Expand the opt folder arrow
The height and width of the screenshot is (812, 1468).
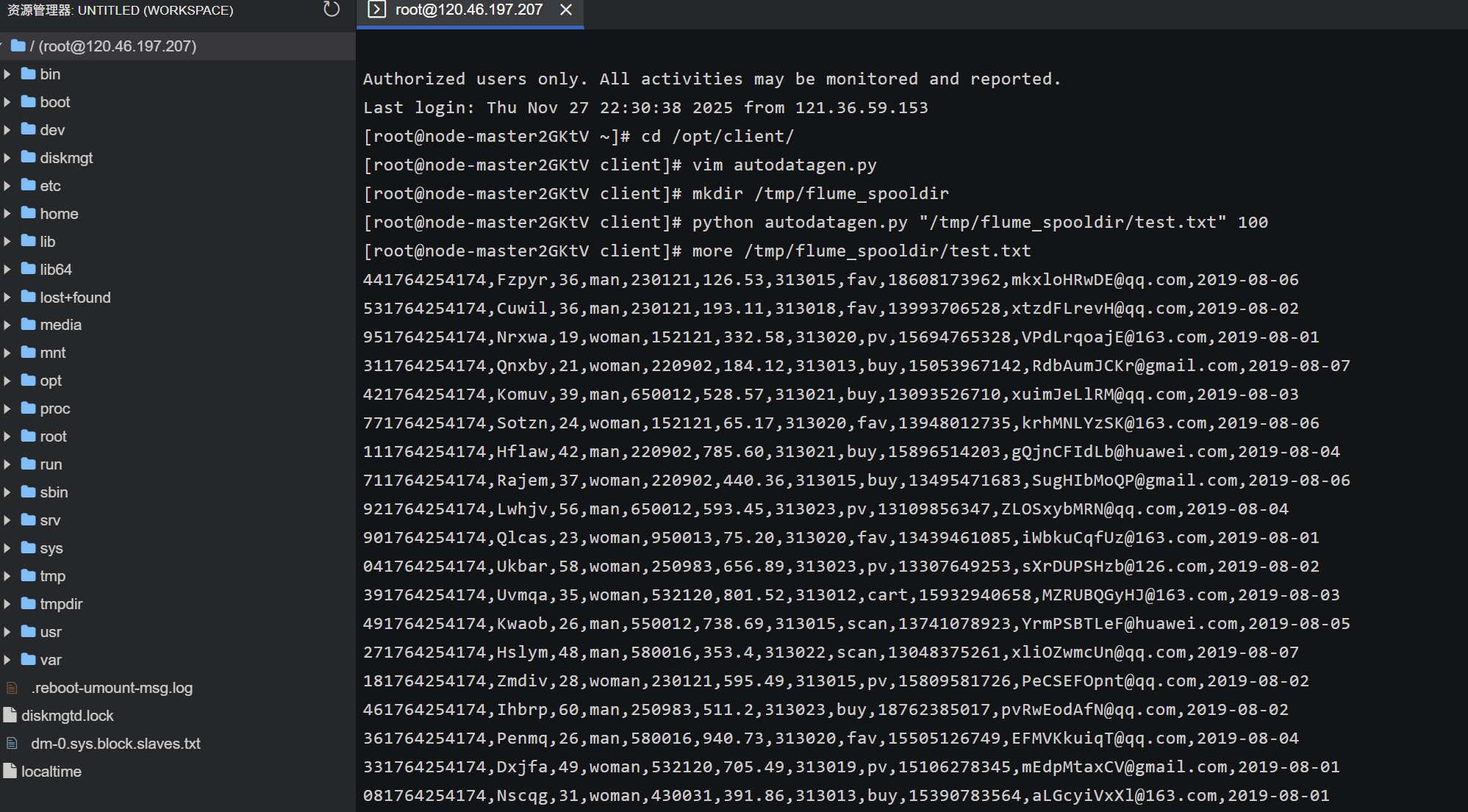[x=7, y=381]
